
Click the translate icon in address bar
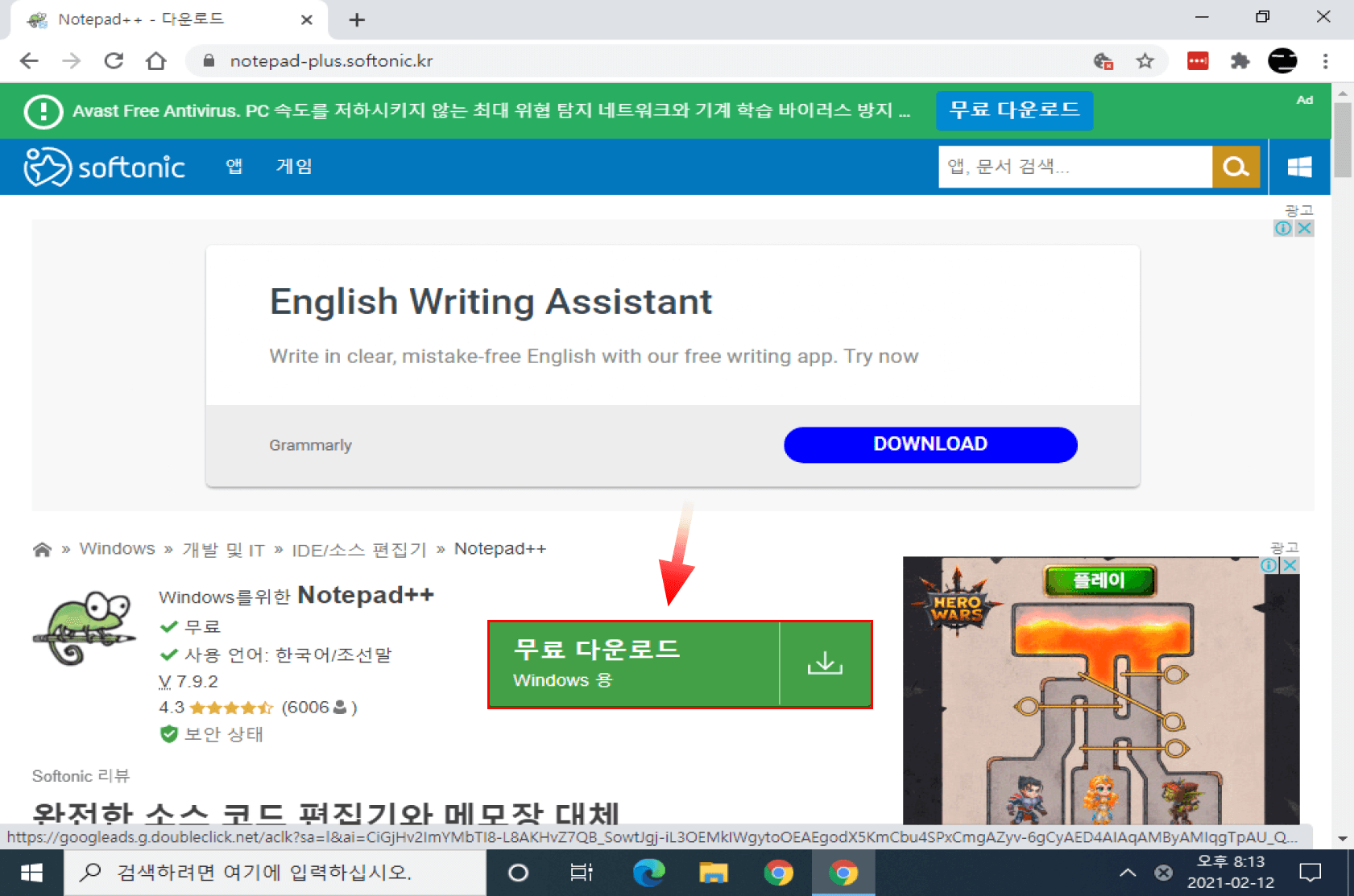point(1103,61)
